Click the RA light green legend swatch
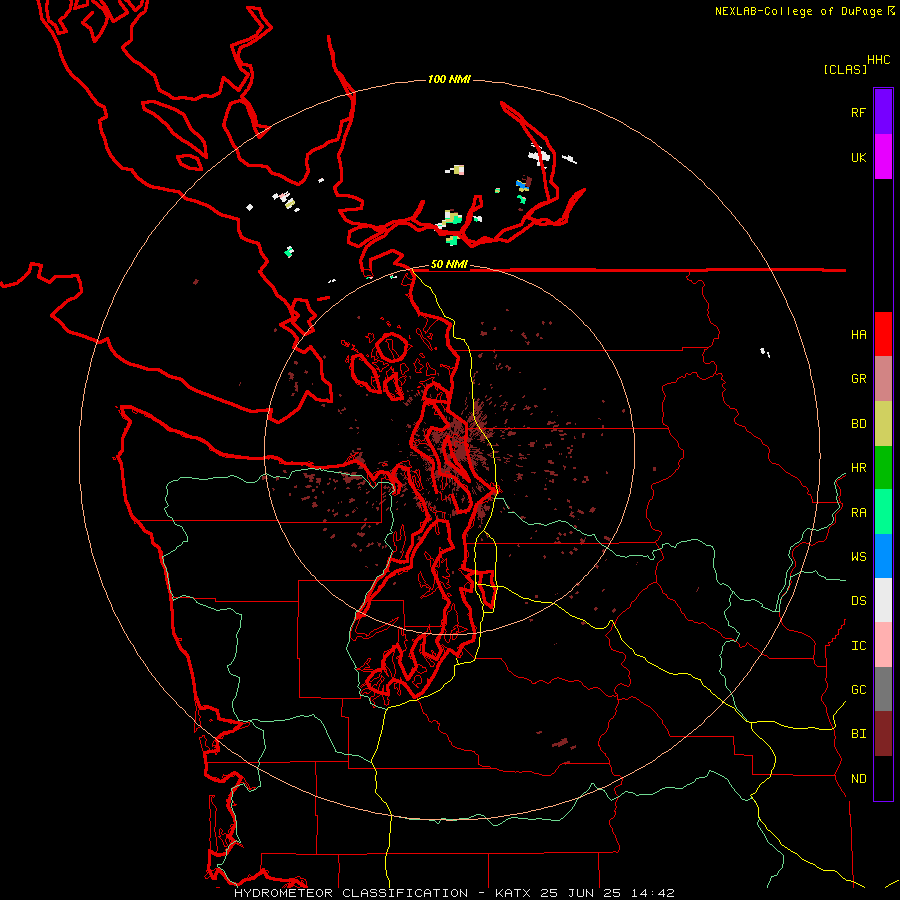The image size is (900, 900). click(883, 512)
